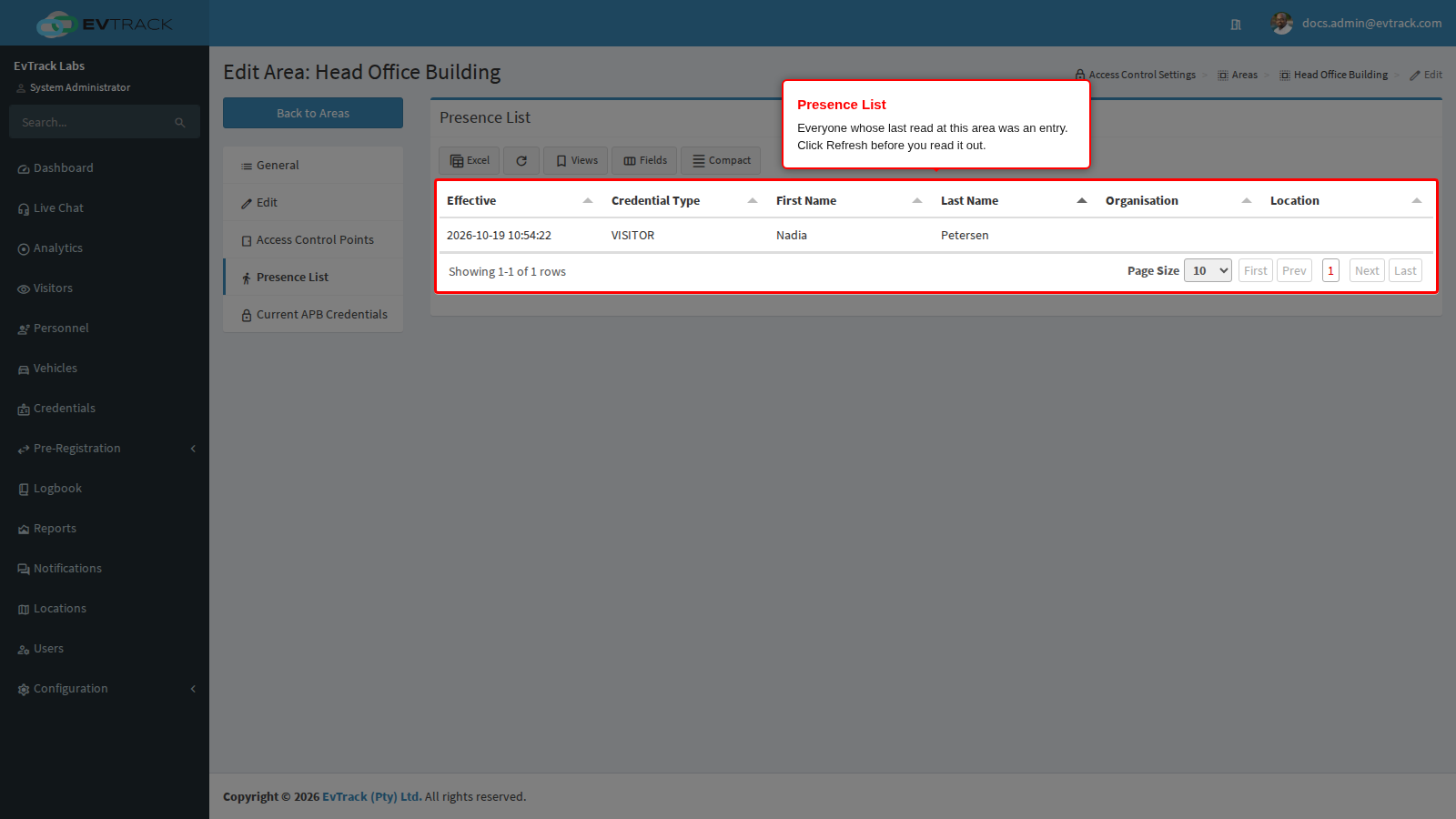The height and width of the screenshot is (819, 1456).
Task: Go to Analytics
Action: (105, 248)
